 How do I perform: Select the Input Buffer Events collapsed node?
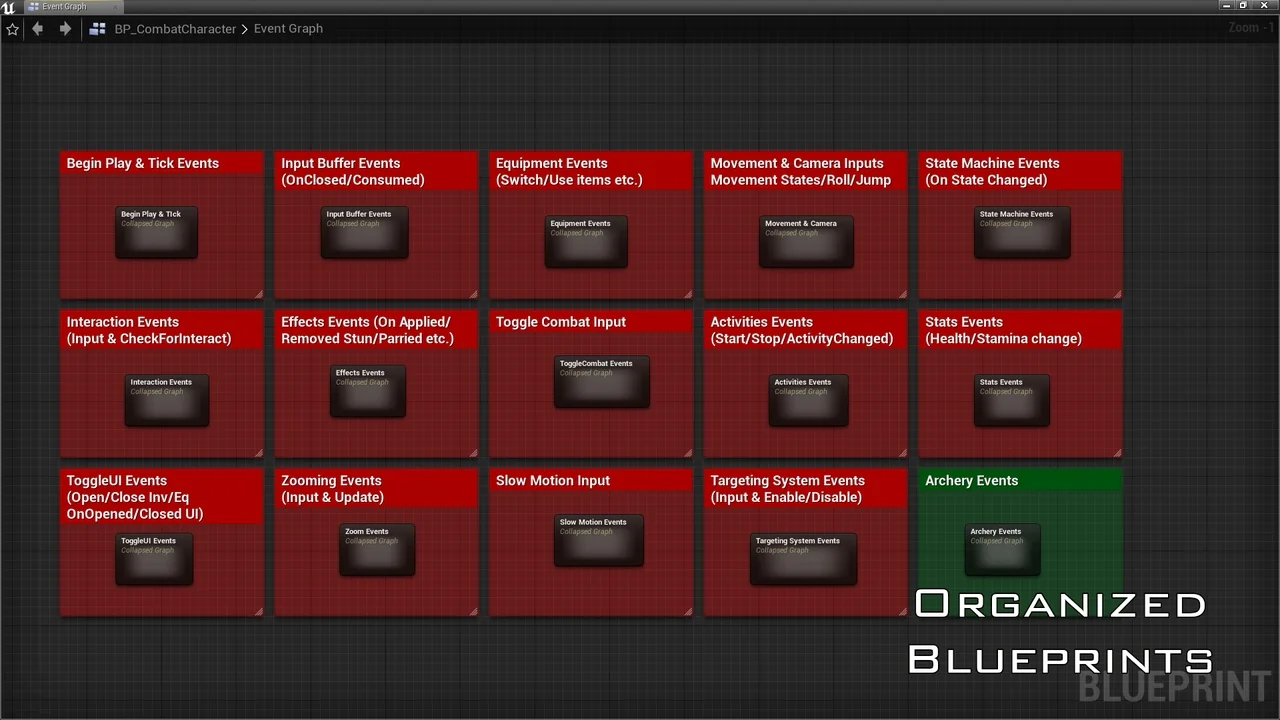(364, 233)
